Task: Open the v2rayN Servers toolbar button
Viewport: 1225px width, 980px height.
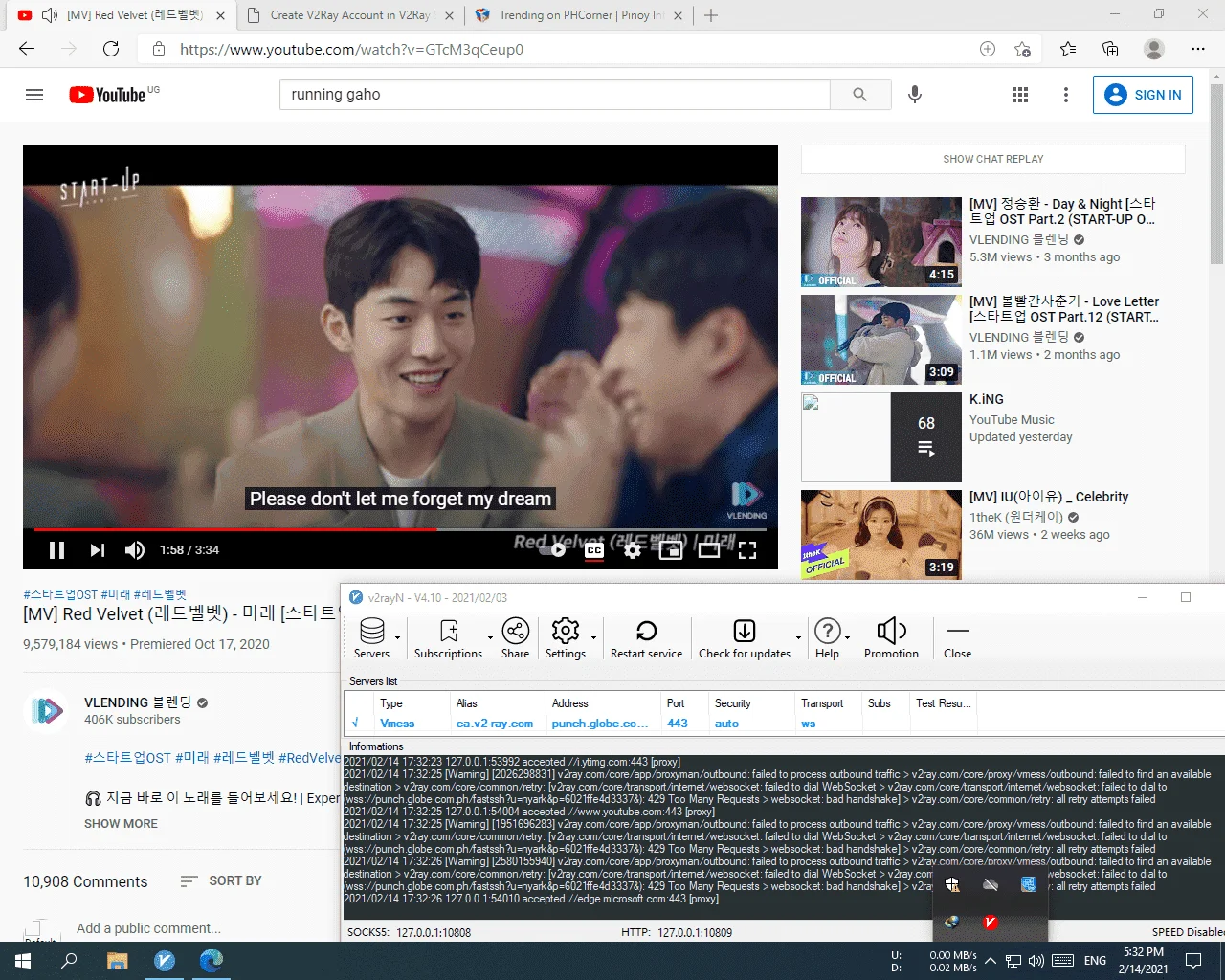Action: click(x=372, y=638)
